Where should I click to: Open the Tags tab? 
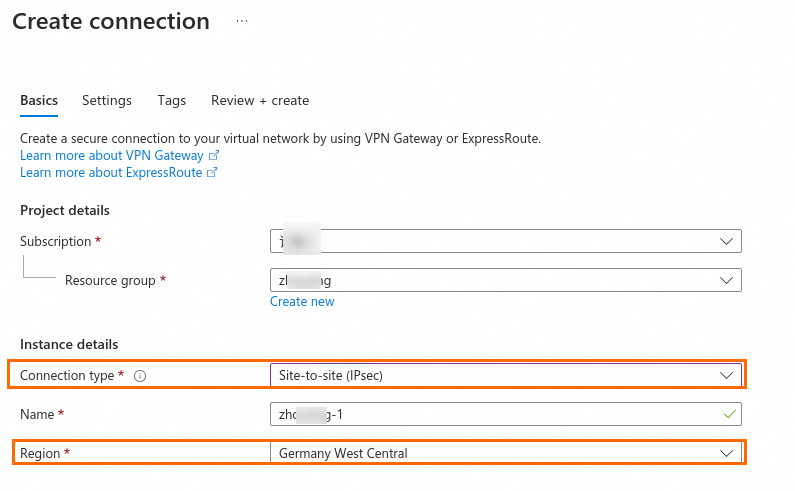[172, 101]
